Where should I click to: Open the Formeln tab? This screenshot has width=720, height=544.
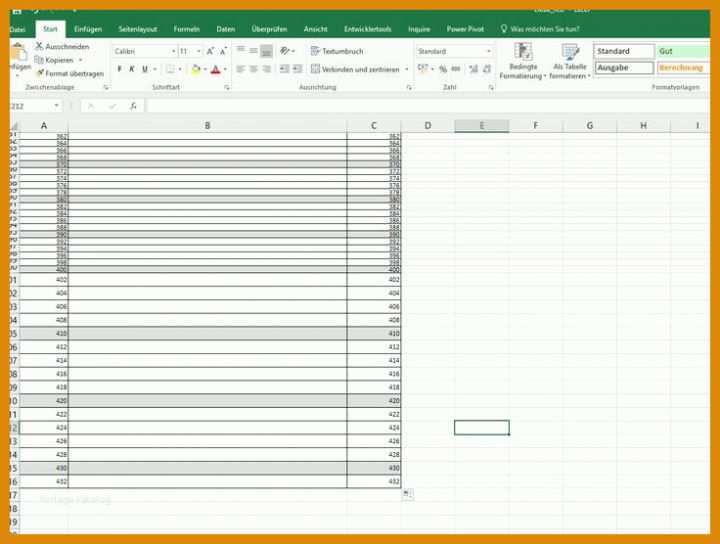[186, 29]
